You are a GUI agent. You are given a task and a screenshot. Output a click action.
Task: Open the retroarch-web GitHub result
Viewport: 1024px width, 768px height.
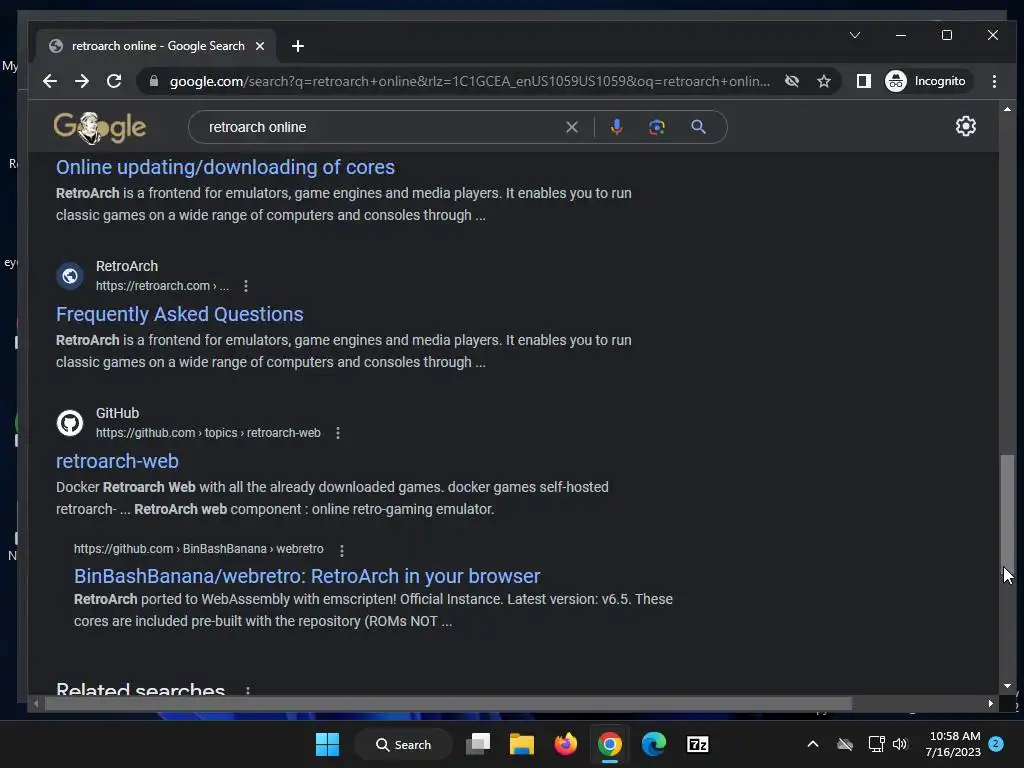(x=118, y=461)
